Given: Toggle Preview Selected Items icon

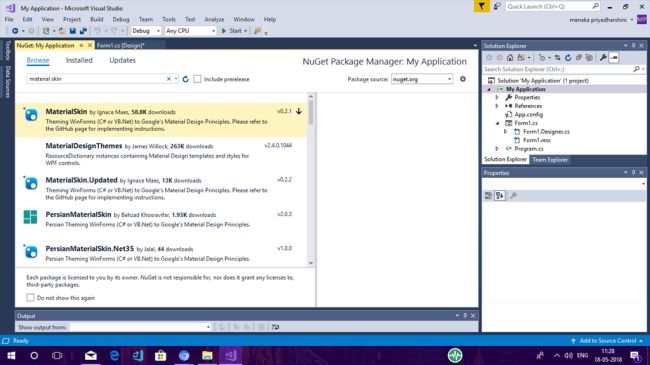Looking at the screenshot, I should coord(614,58).
